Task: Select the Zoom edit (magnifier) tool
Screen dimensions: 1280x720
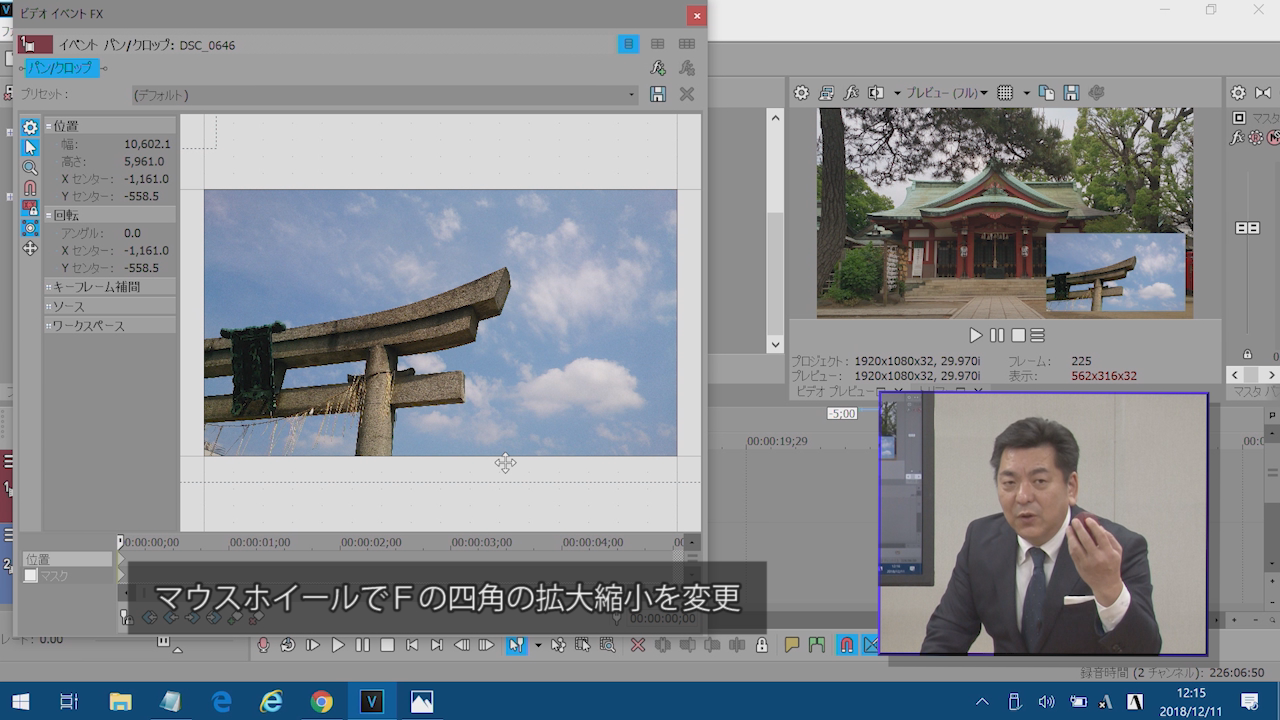Action: click(x=30, y=168)
